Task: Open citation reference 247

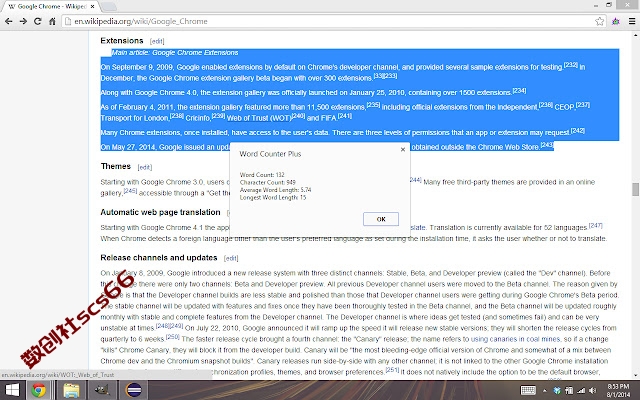Action: (596, 225)
